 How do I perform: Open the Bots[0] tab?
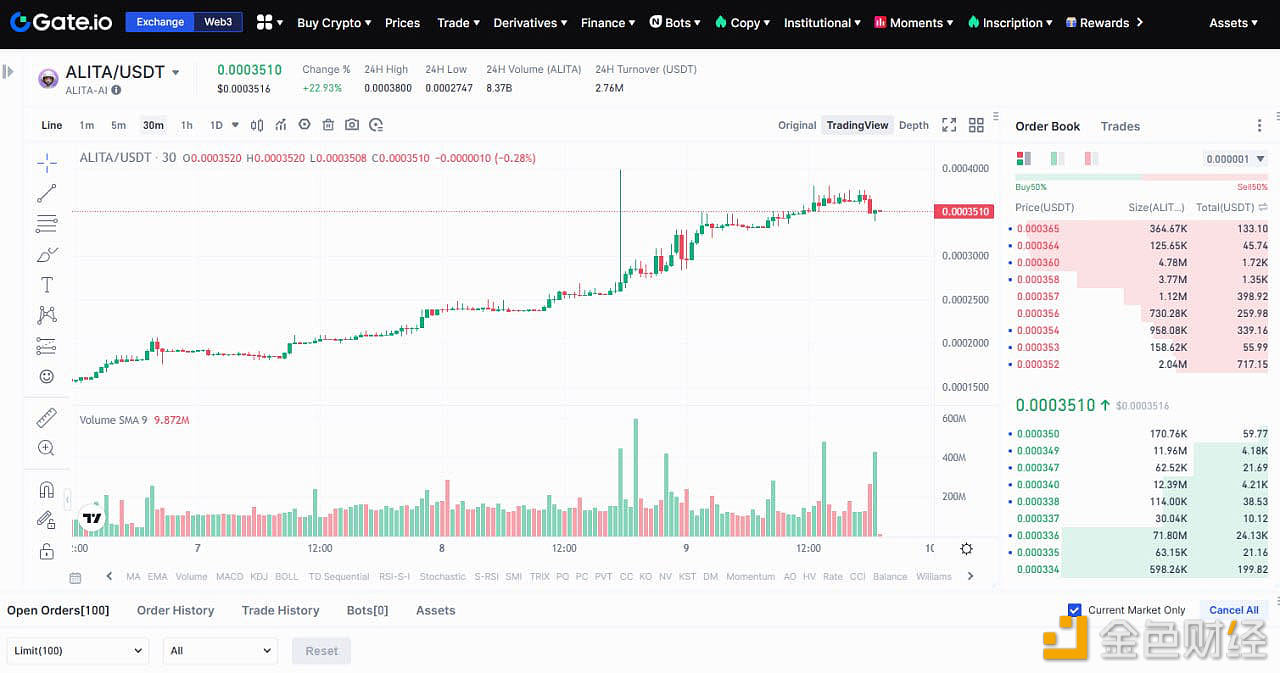[x=367, y=610]
